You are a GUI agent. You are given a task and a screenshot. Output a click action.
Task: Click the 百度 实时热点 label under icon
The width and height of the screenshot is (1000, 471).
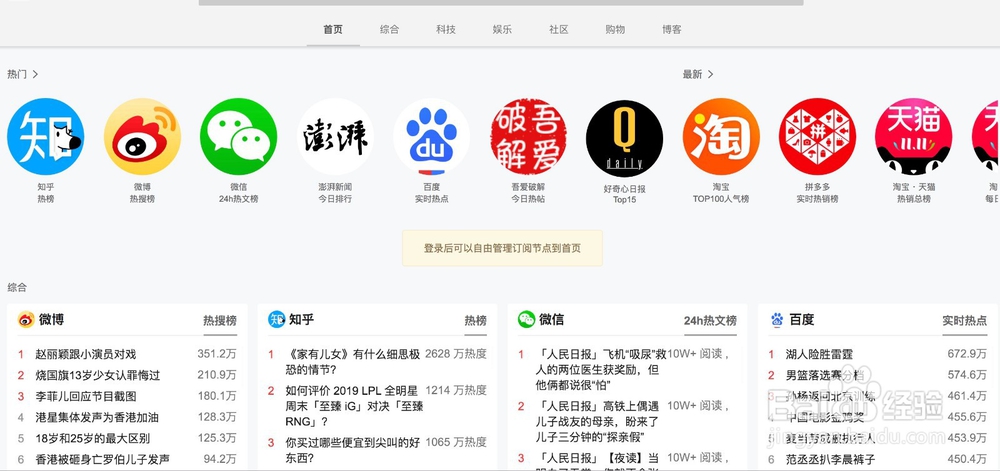tap(432, 192)
